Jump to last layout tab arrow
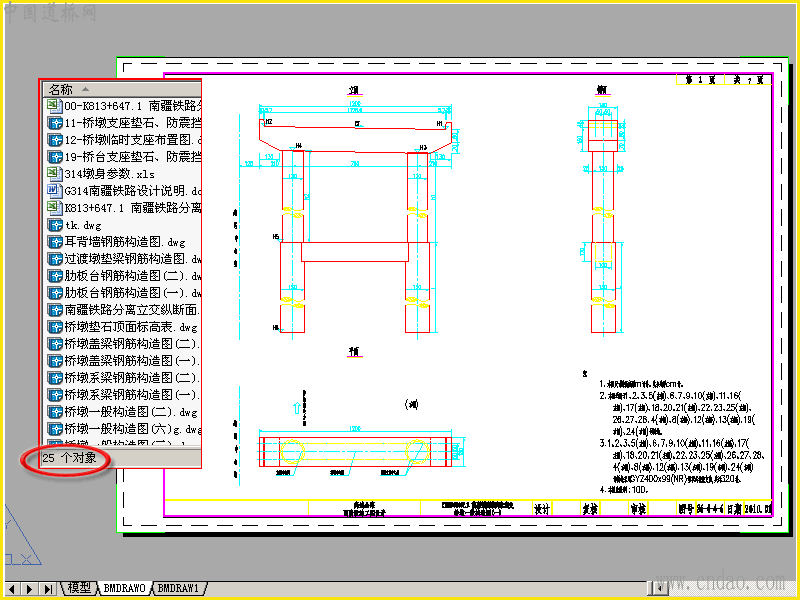Image resolution: width=800 pixels, height=600 pixels. [48, 589]
